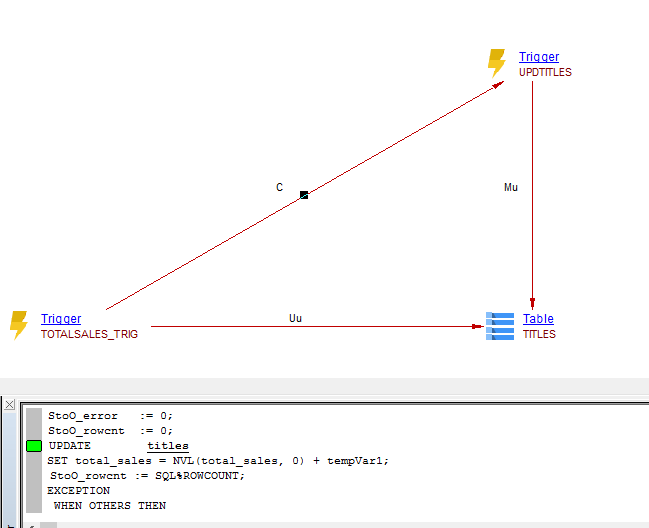This screenshot has height=528, width=649.
Task: Select the TITLES table icon
Action: [500, 325]
